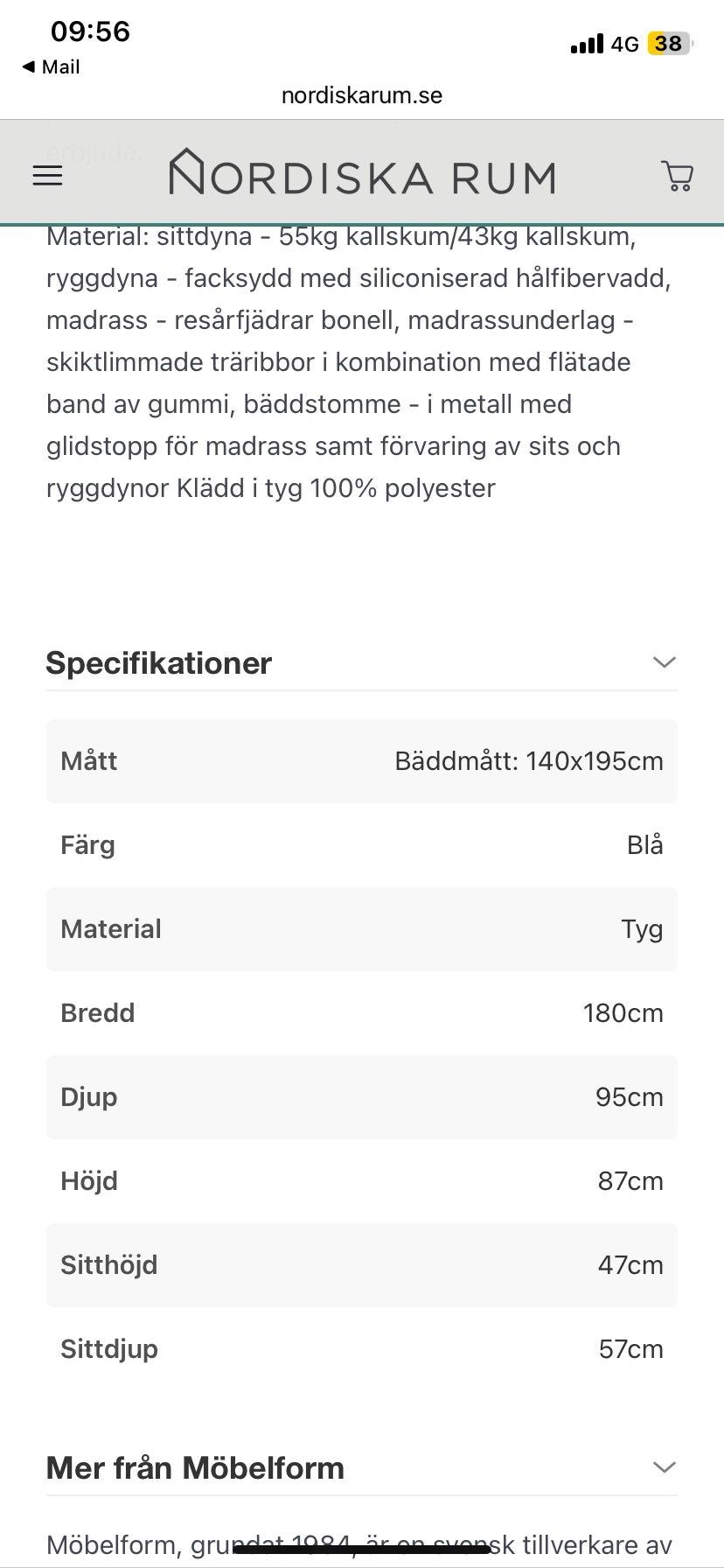Viewport: 724px width, 1568px height.
Task: Tap the Mer från Möbelform heading
Action: (195, 1468)
